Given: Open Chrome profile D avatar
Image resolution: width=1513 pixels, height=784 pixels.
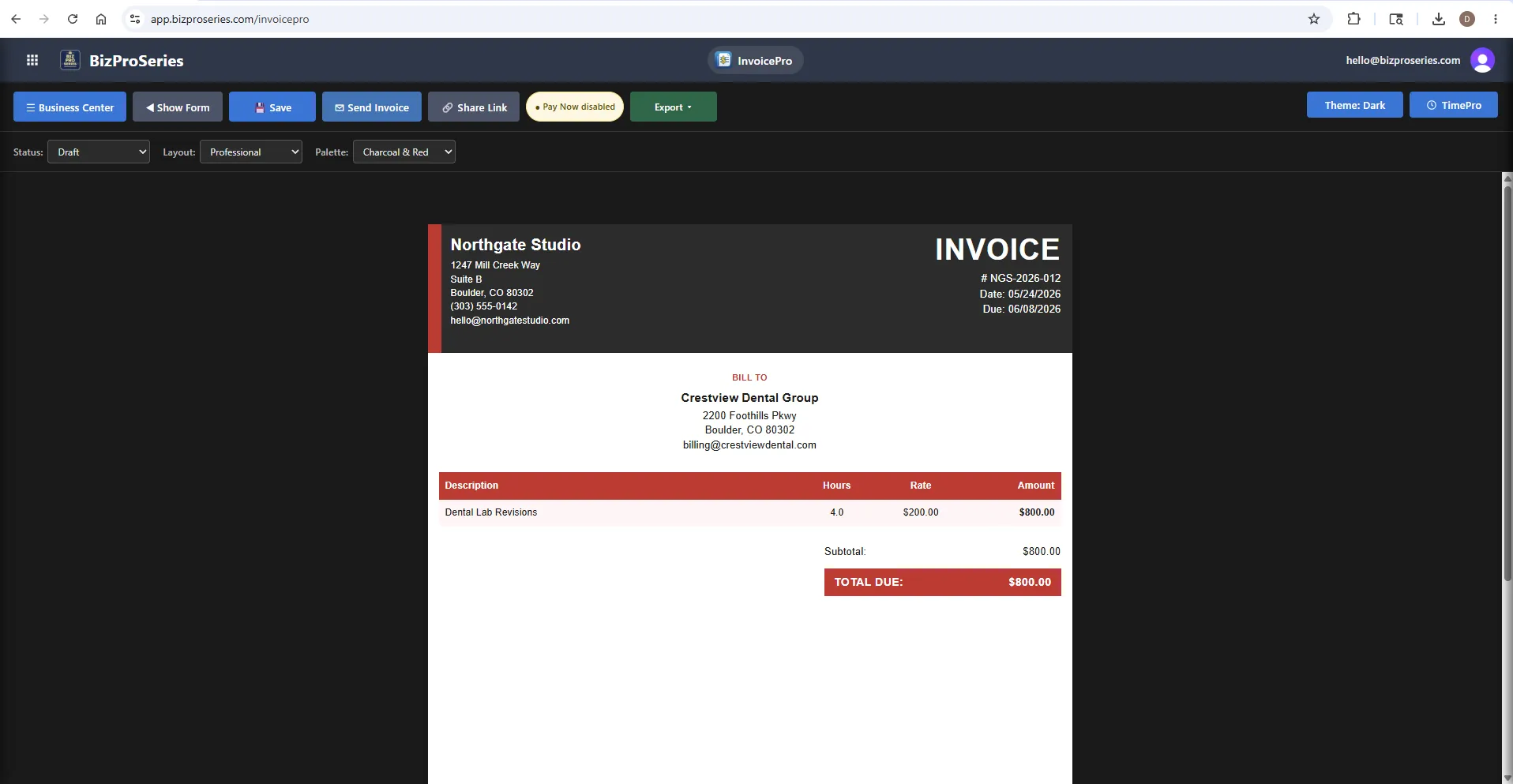Looking at the screenshot, I should coord(1467,19).
